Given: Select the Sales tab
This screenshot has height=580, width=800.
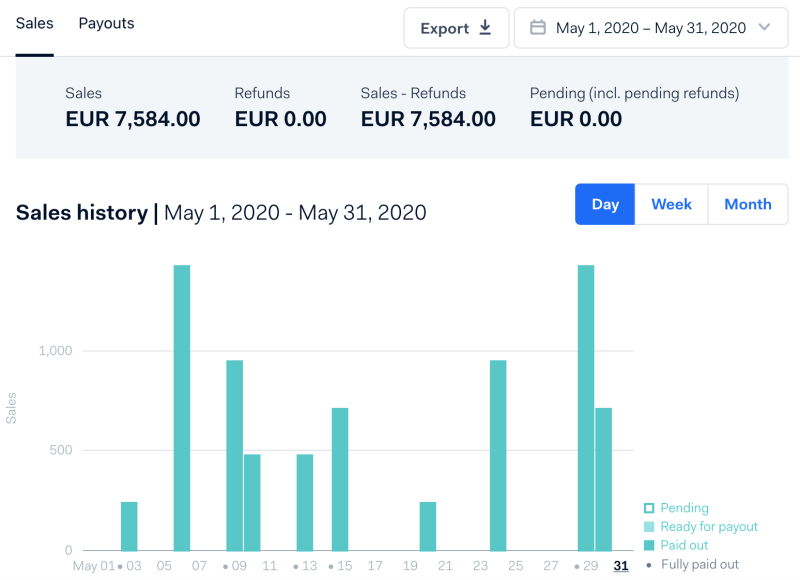Looking at the screenshot, I should coord(34,23).
